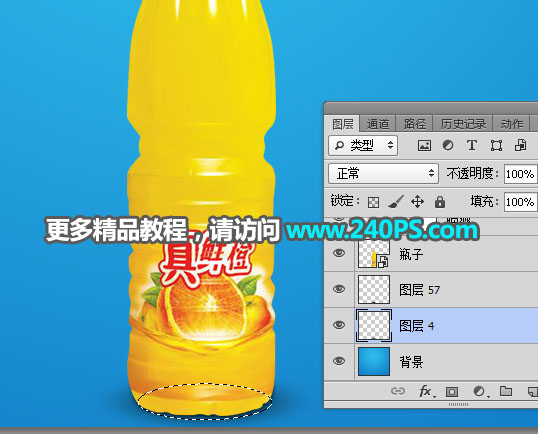Switch to 动作 tab

click(512, 124)
